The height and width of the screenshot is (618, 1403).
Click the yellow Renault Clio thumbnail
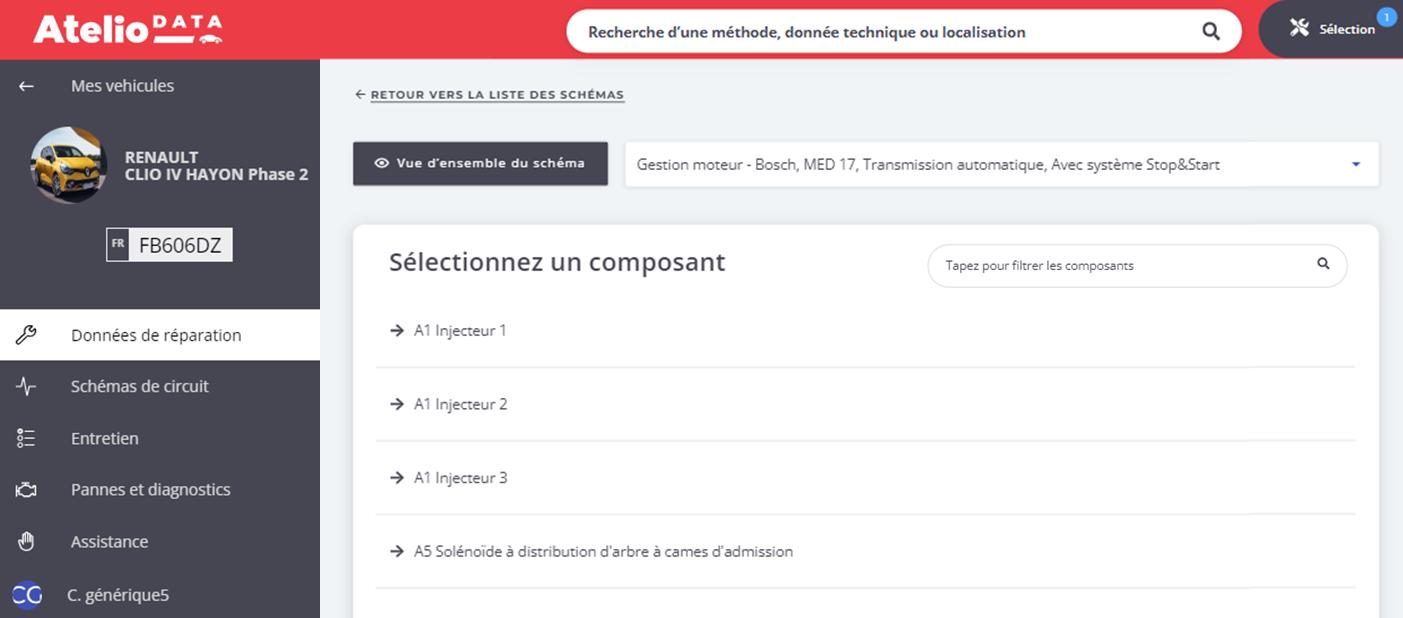[x=69, y=165]
